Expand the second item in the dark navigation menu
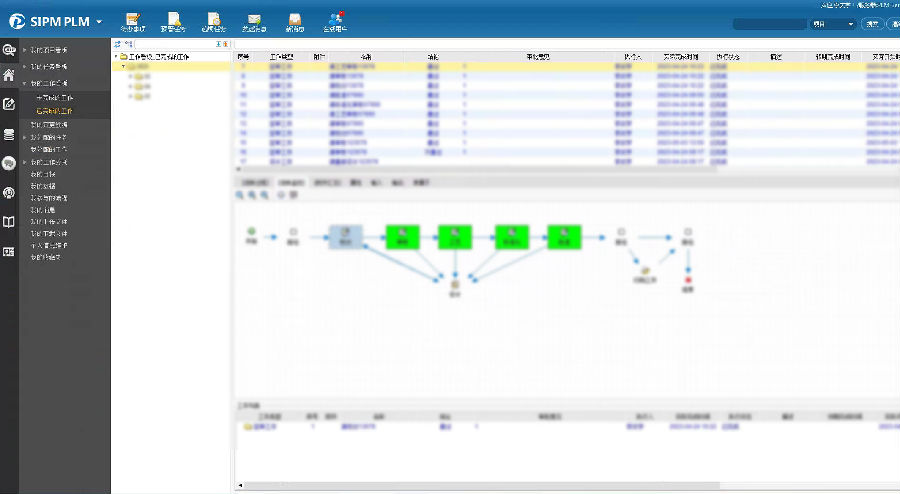This screenshot has height=494, width=900. click(x=25, y=67)
